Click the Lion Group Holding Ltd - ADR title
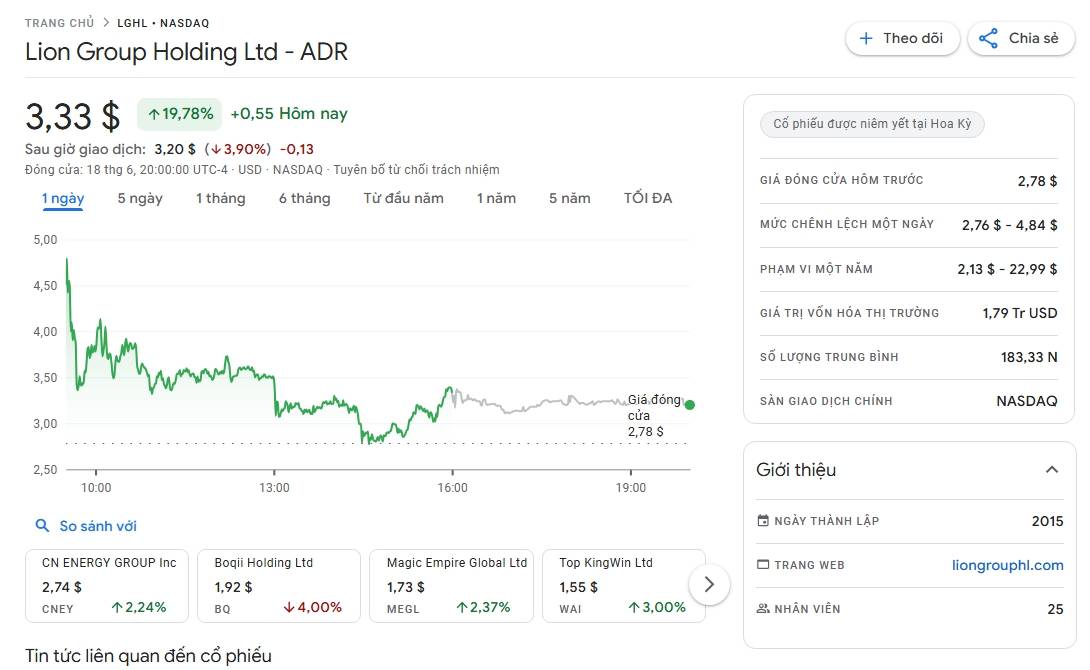This screenshot has height=670, width=1090. 186,52
